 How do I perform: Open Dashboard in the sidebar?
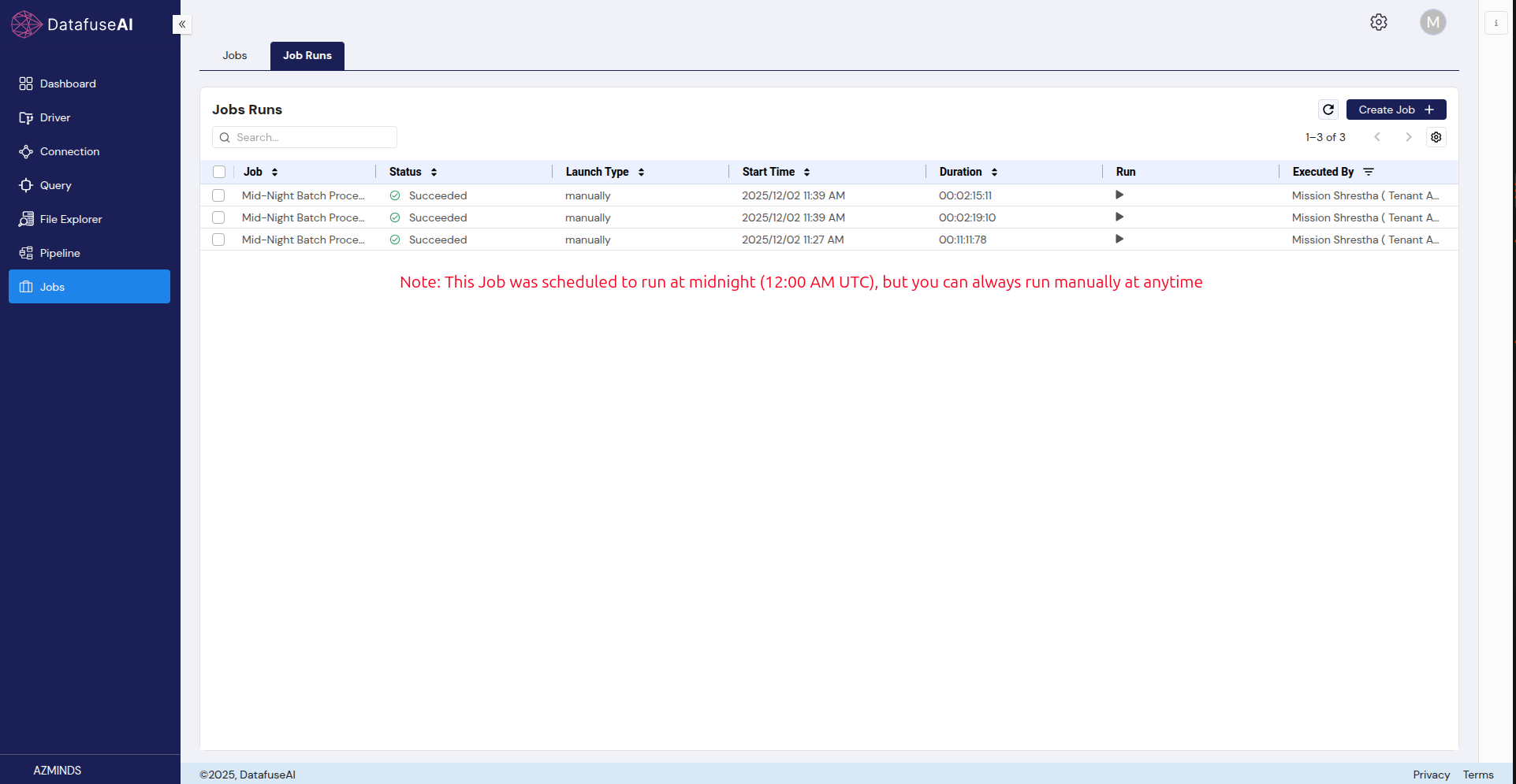pyautogui.click(x=68, y=84)
